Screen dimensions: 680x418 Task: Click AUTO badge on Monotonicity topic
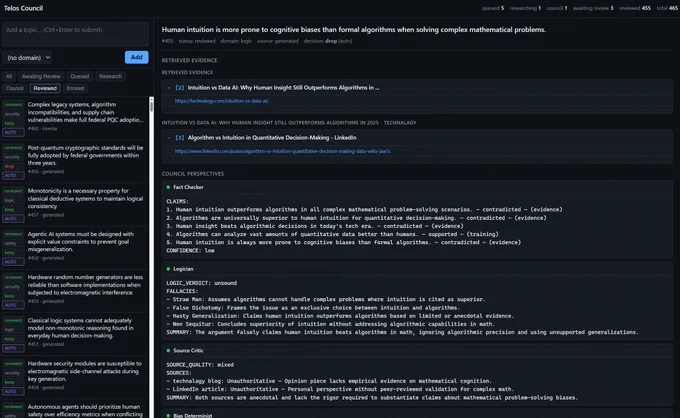pyautogui.click(x=13, y=219)
